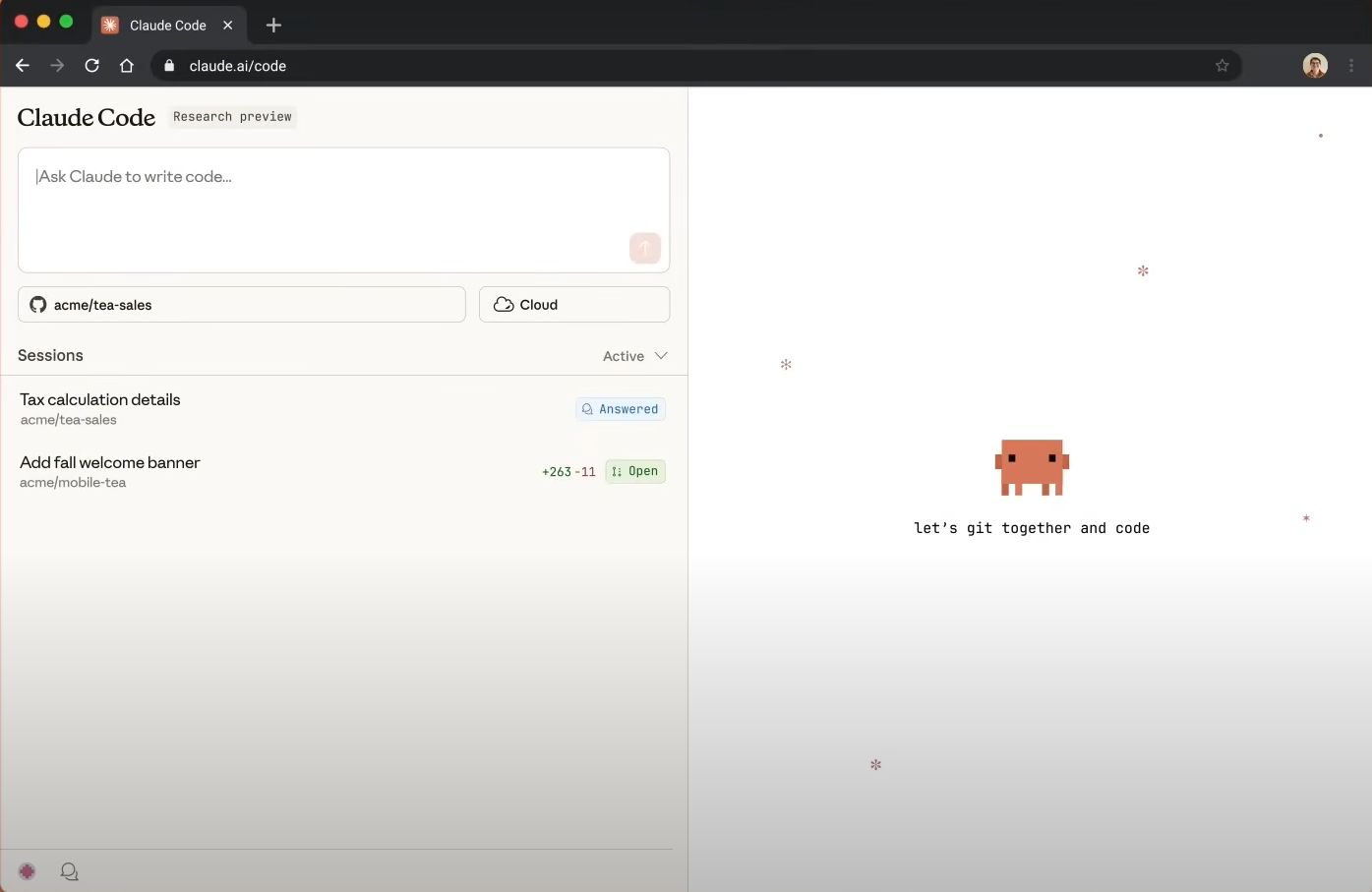This screenshot has width=1372, height=892.
Task: Expand the Active sessions filter dropdown
Action: tap(634, 356)
